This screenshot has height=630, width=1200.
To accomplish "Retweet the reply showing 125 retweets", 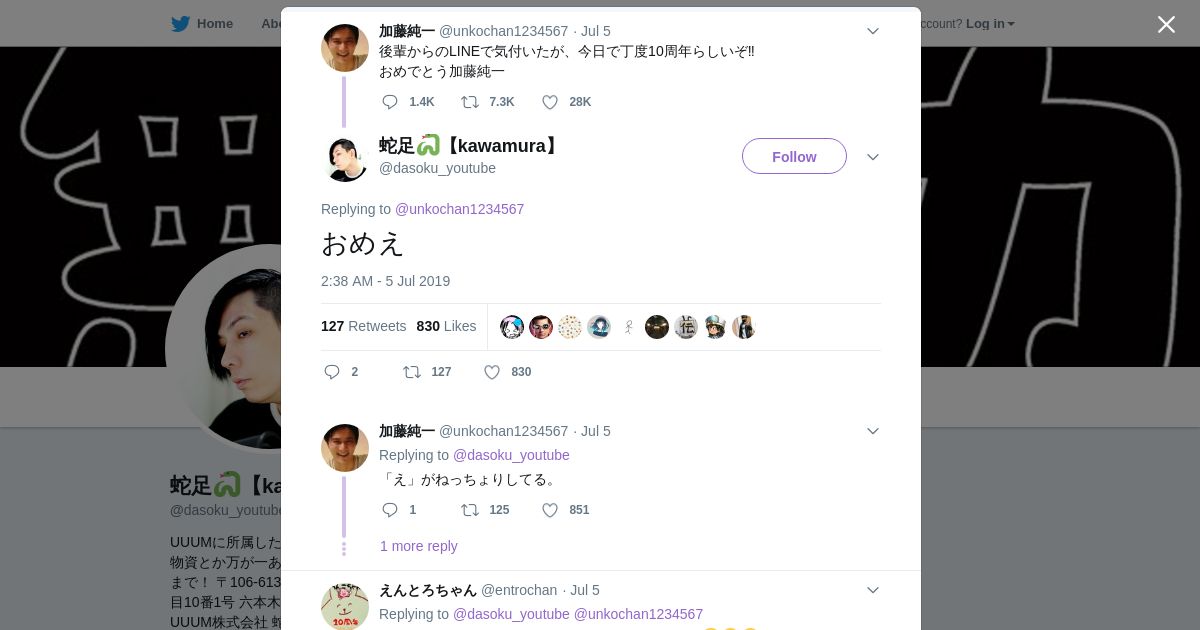I will [x=470, y=510].
